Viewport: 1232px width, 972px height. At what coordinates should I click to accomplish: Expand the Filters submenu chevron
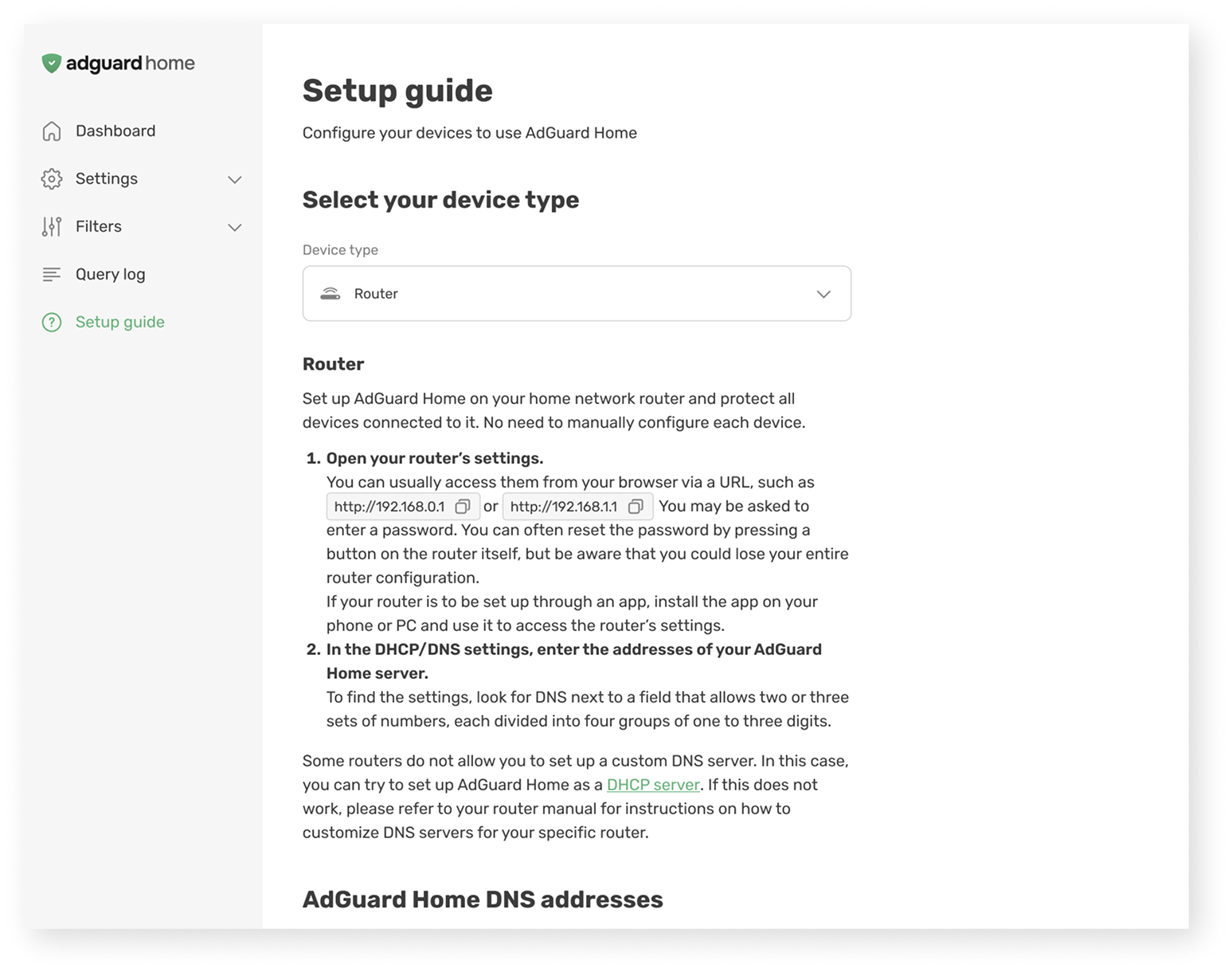tap(235, 227)
